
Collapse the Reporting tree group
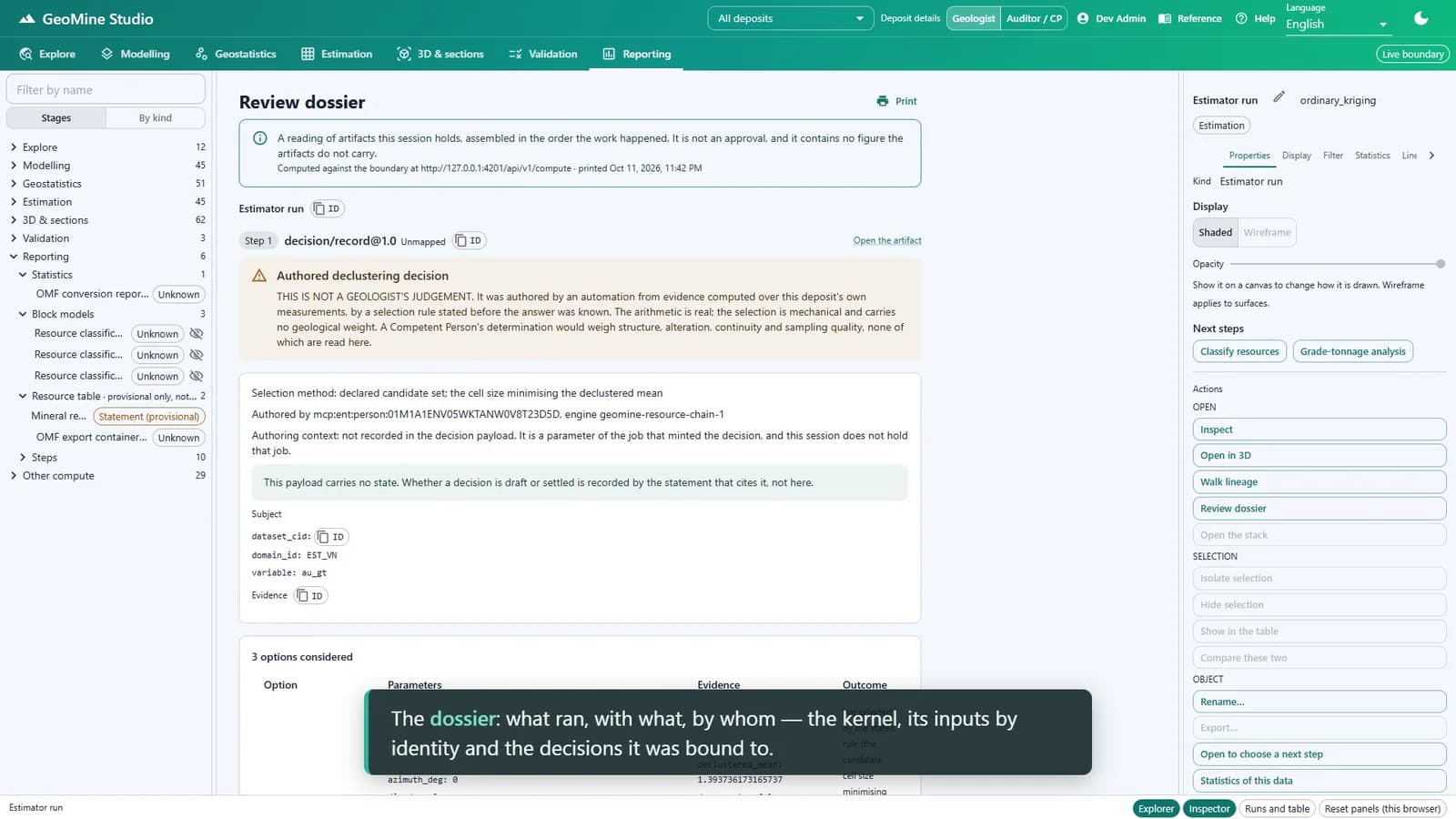pos(14,257)
